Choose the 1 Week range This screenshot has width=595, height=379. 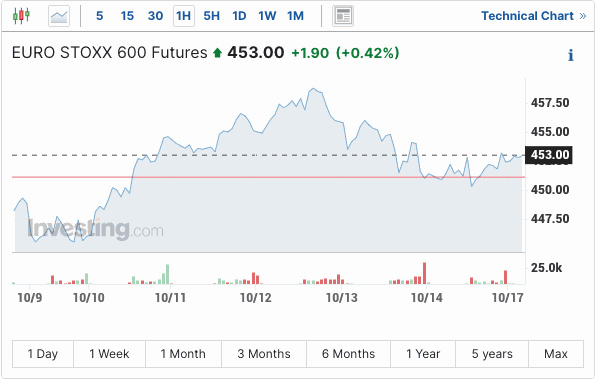(x=109, y=354)
